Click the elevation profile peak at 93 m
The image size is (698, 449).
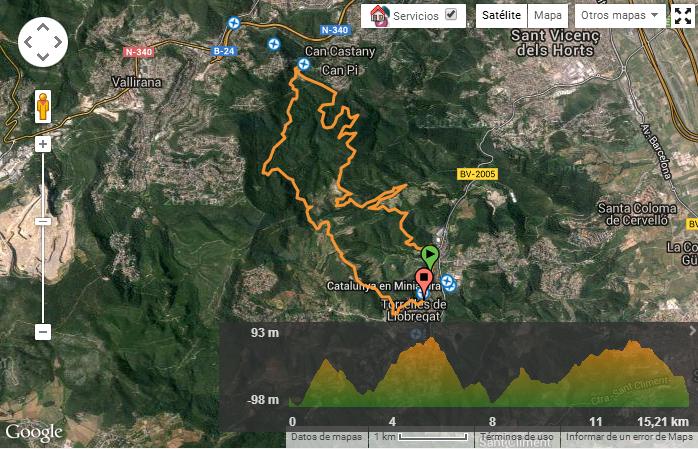pos(431,340)
